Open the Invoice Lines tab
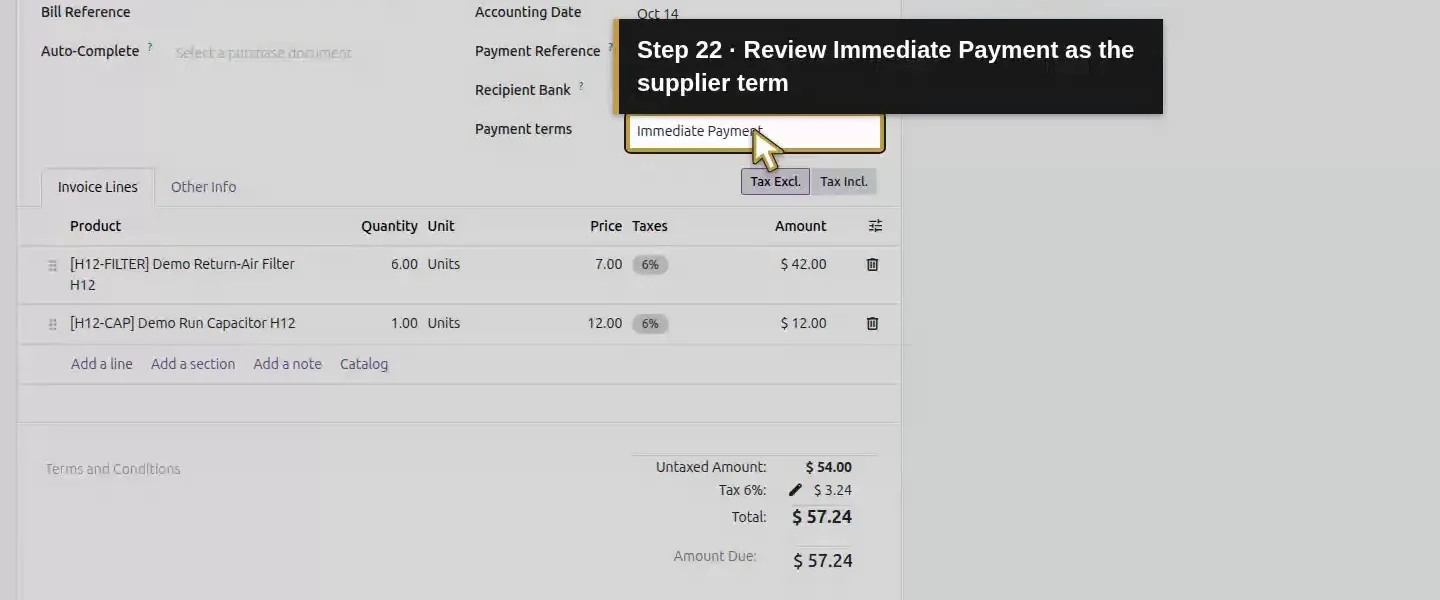Viewport: 1440px width, 600px height. 98,187
